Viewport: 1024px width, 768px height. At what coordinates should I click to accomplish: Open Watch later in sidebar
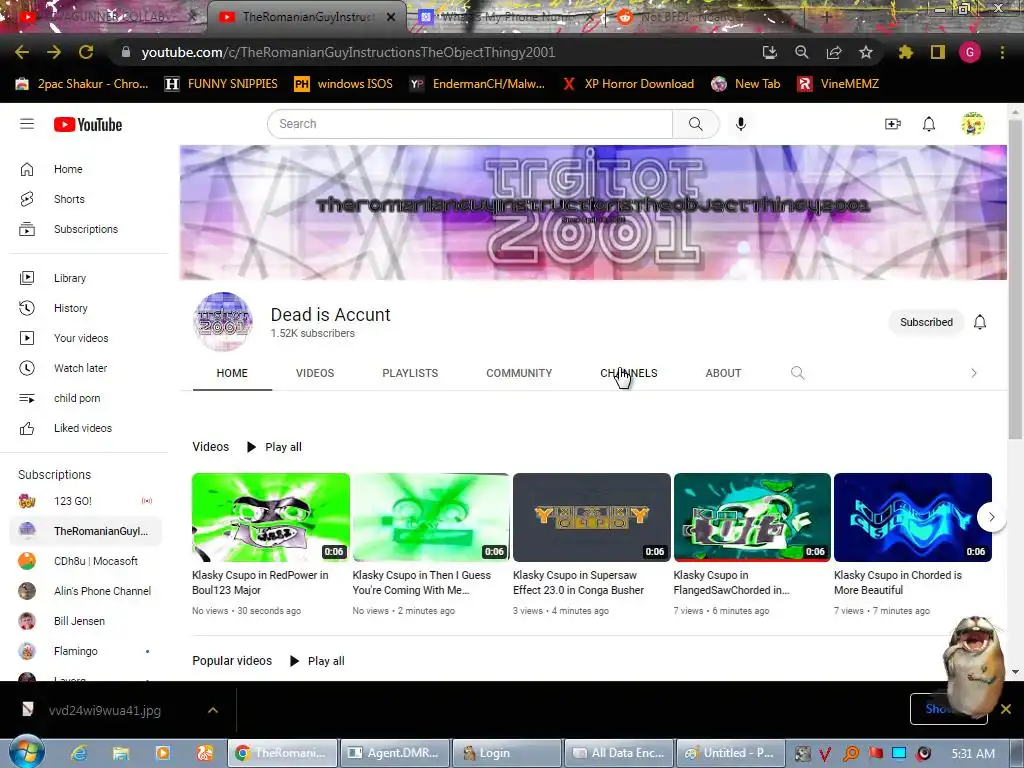(85, 368)
